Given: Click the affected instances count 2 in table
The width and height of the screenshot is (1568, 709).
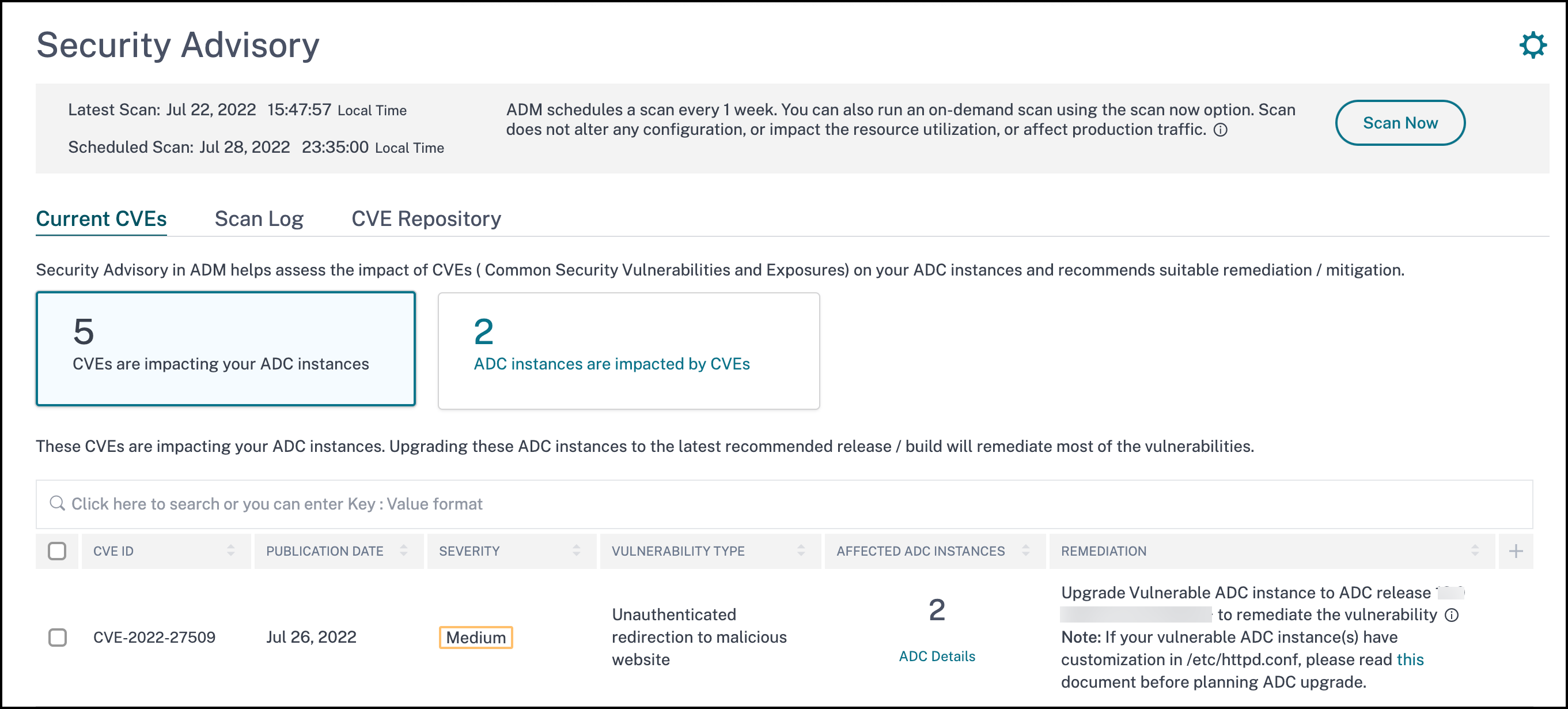Looking at the screenshot, I should tap(937, 610).
